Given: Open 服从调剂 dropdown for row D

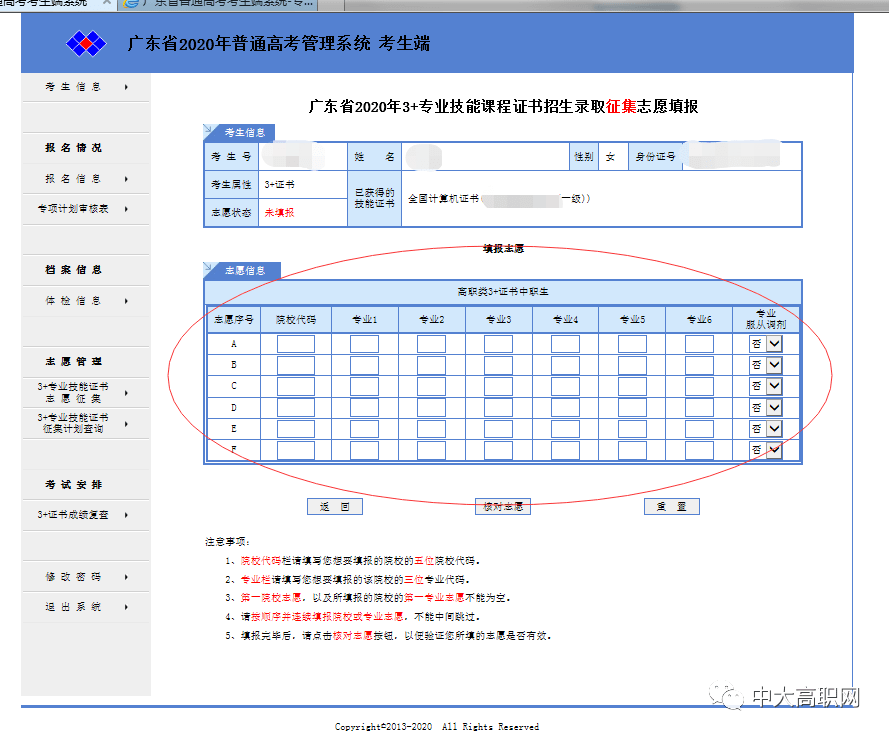Looking at the screenshot, I should (766, 407).
